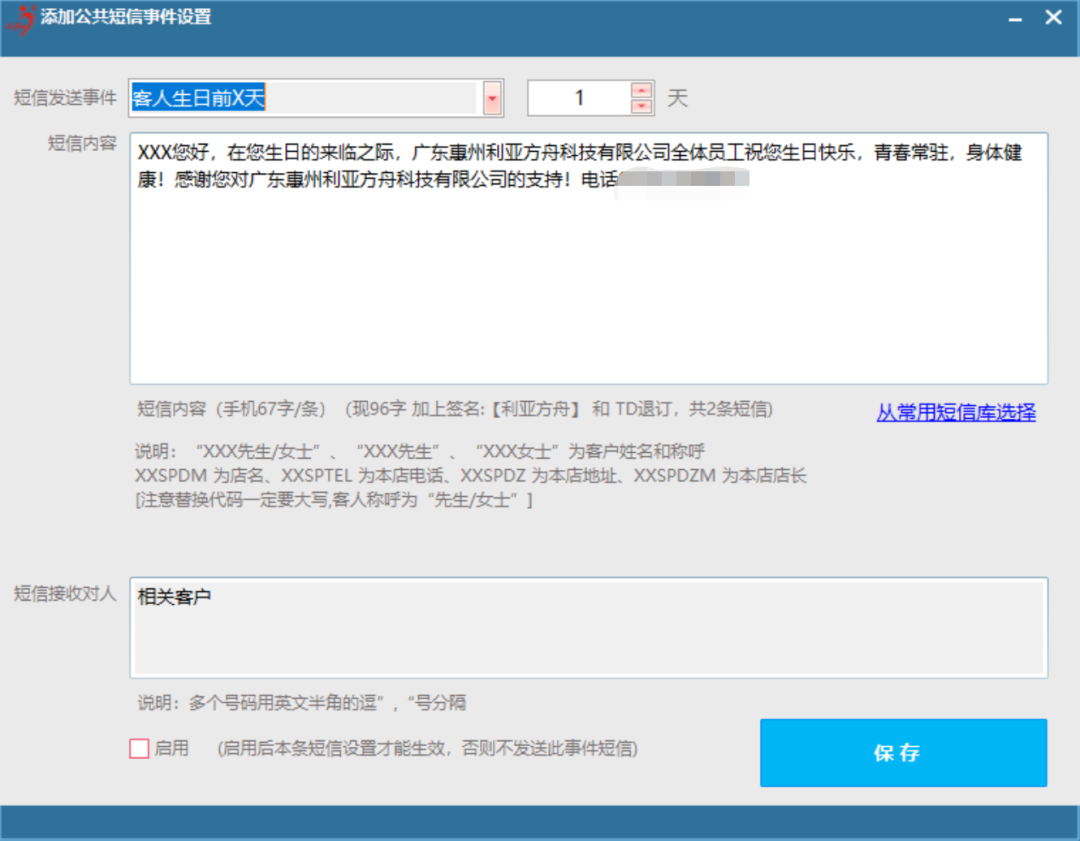The width and height of the screenshot is (1080, 841).
Task: Decrease the day count with the down stepper arrow
Action: pyautogui.click(x=641, y=105)
